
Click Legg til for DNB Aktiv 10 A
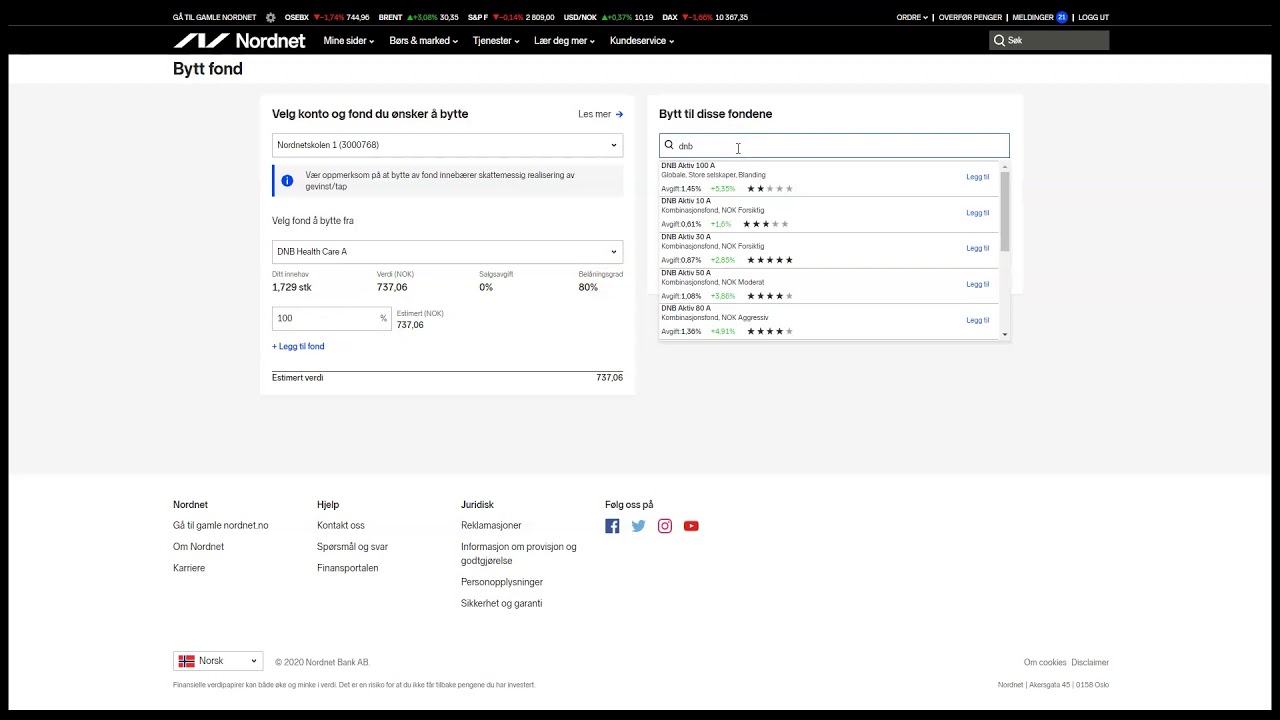point(977,213)
